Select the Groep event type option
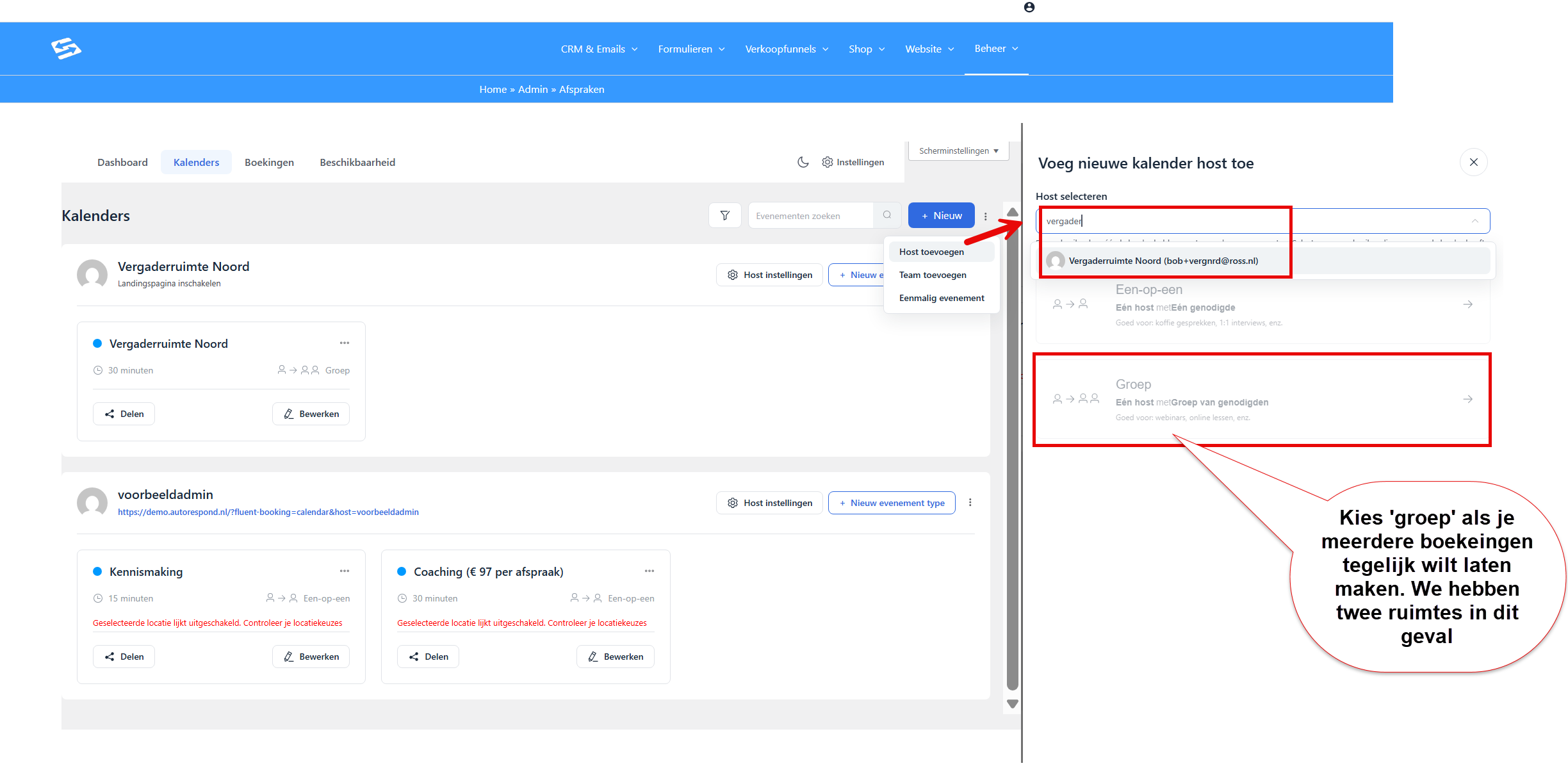The height and width of the screenshot is (768, 1568). pos(1262,399)
